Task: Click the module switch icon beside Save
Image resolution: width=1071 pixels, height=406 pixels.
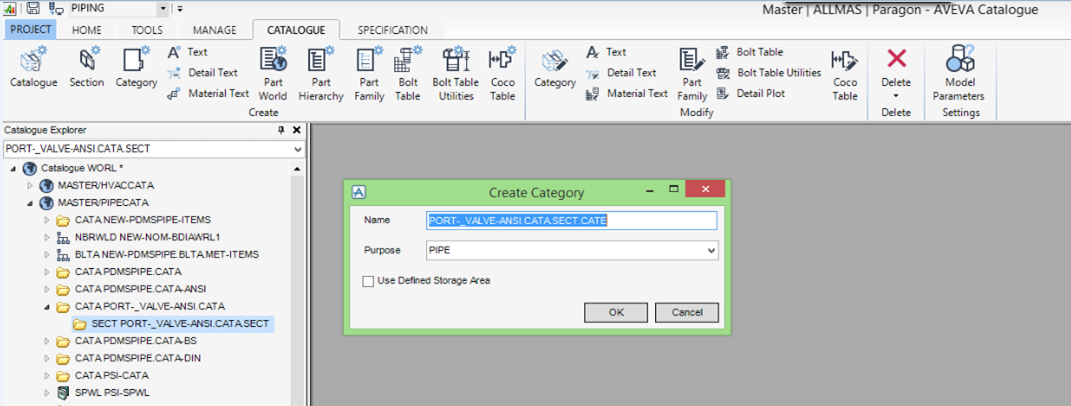Action: (57, 9)
